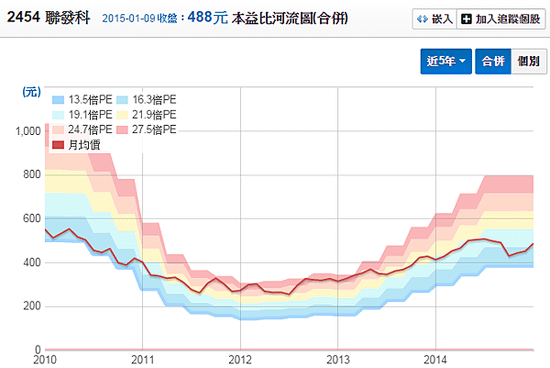Switch to 個別 view
The height and width of the screenshot is (368, 550).
tap(529, 61)
